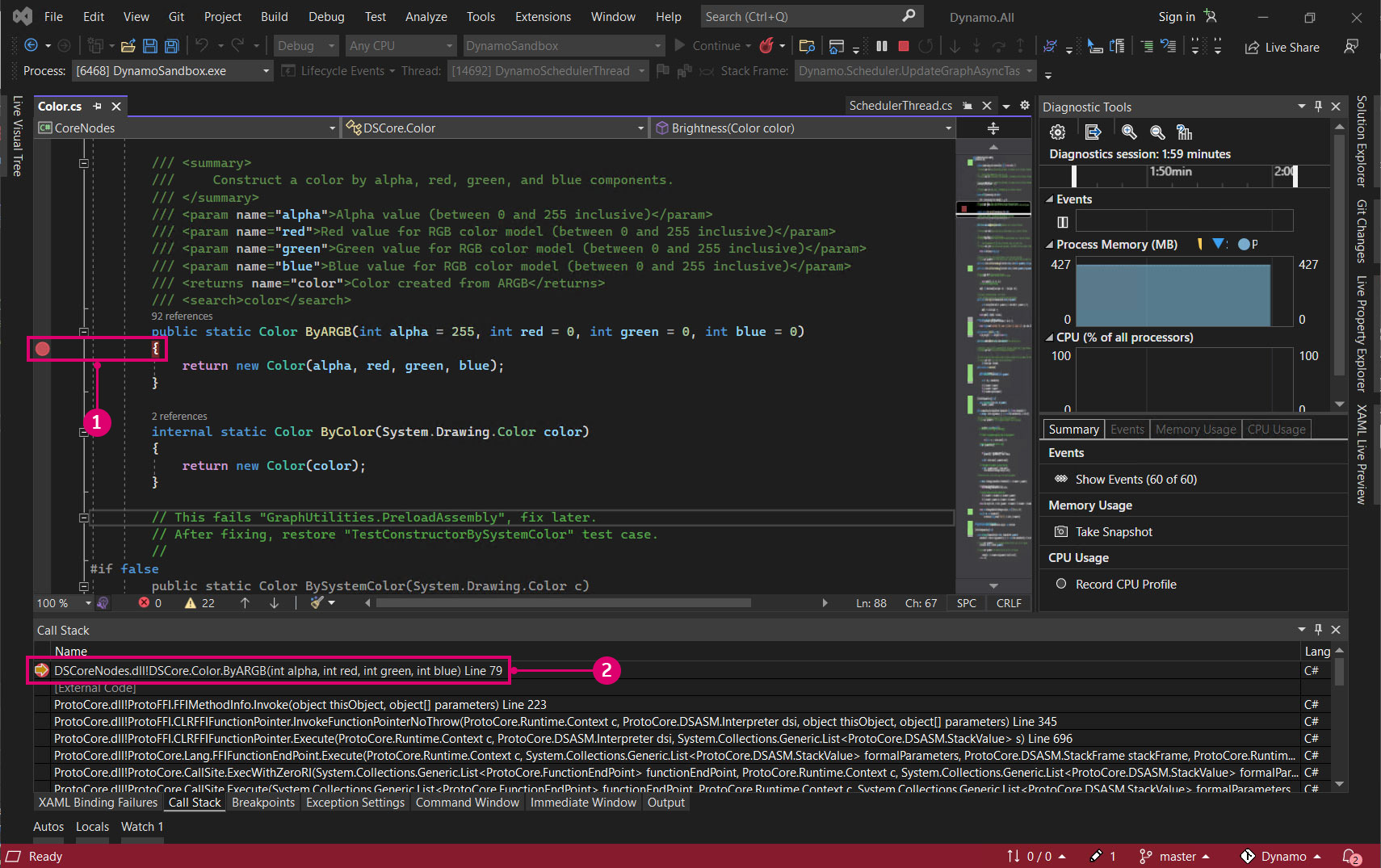The height and width of the screenshot is (868, 1381).
Task: Open the file-in-folder search icon
Action: 806,46
